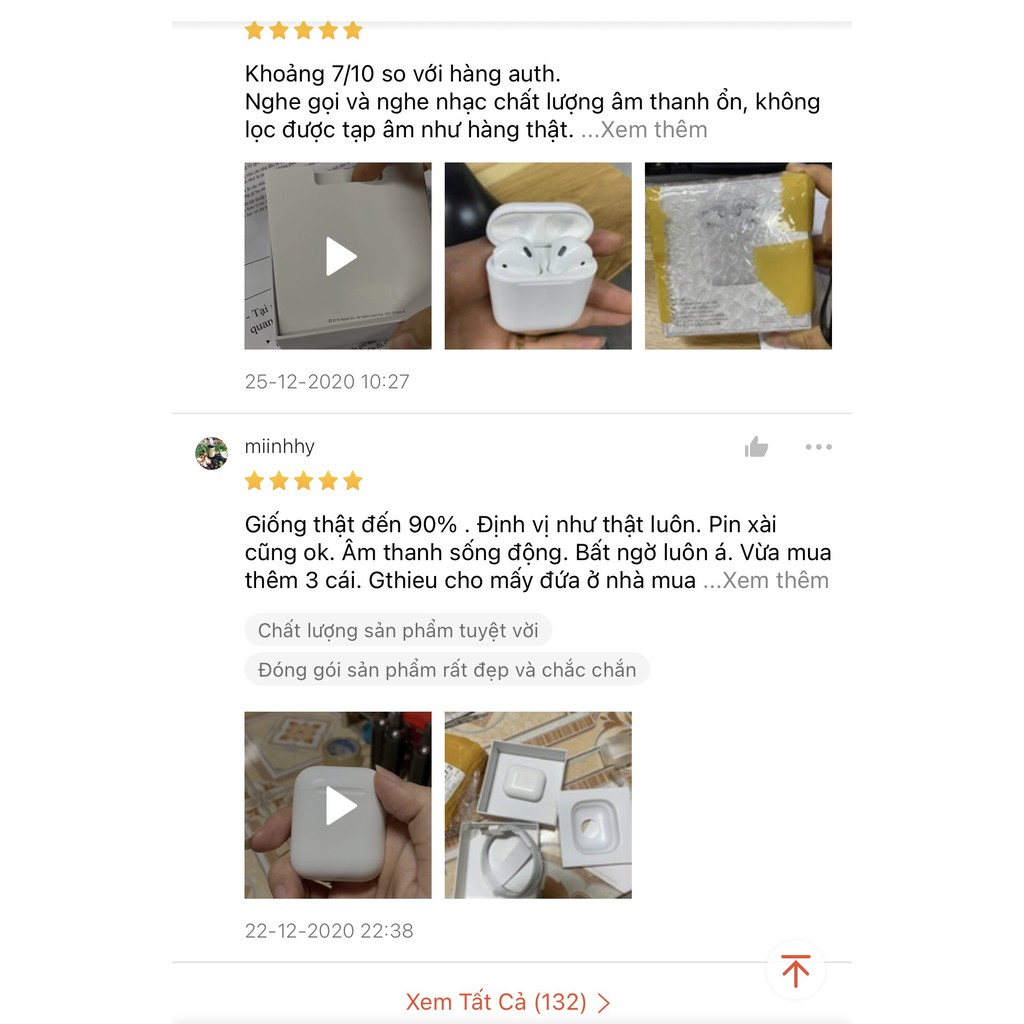
Task: Play the grey box unboxing video
Action: [338, 256]
